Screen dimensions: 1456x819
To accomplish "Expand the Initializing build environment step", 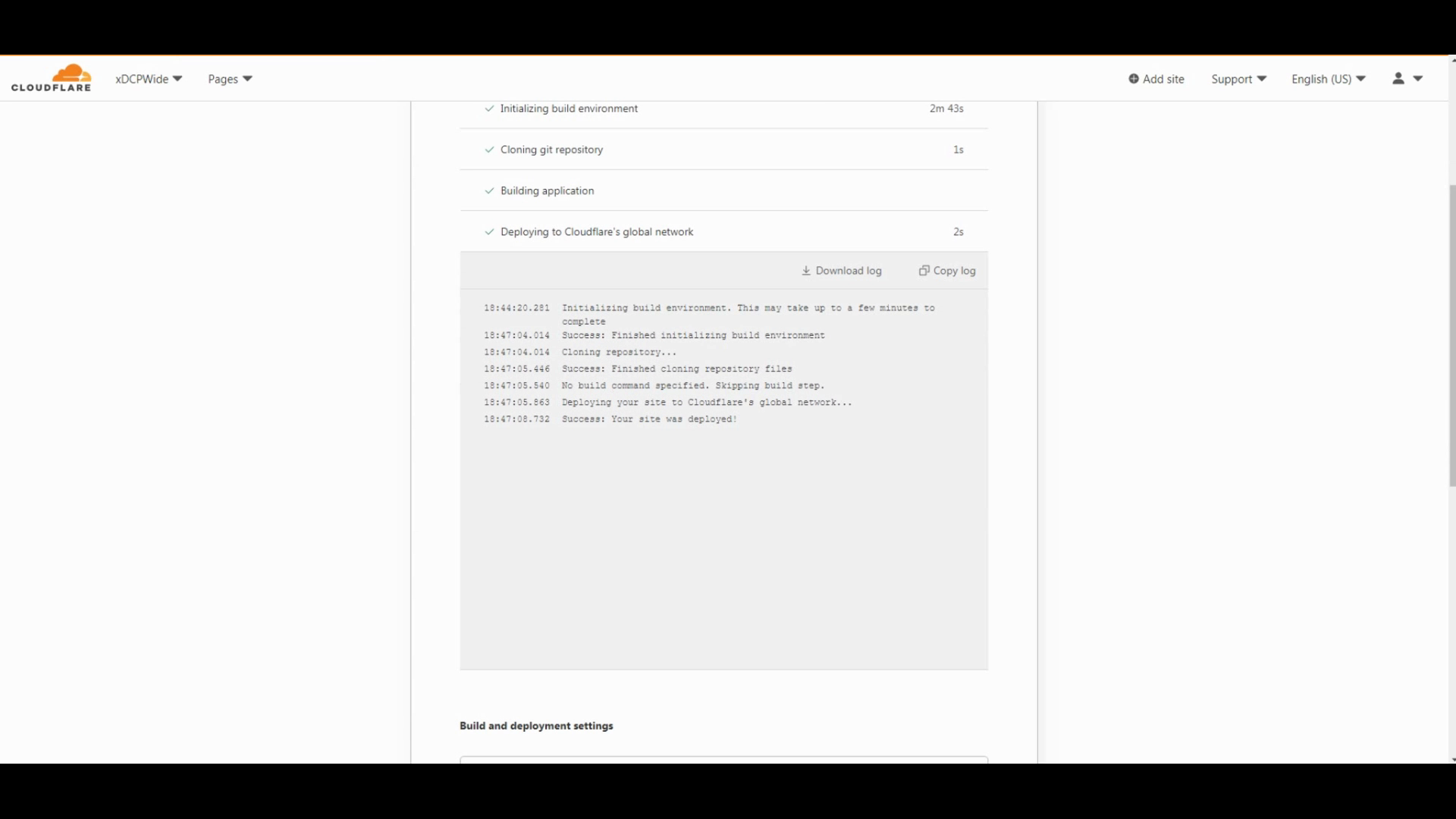I will pos(569,108).
